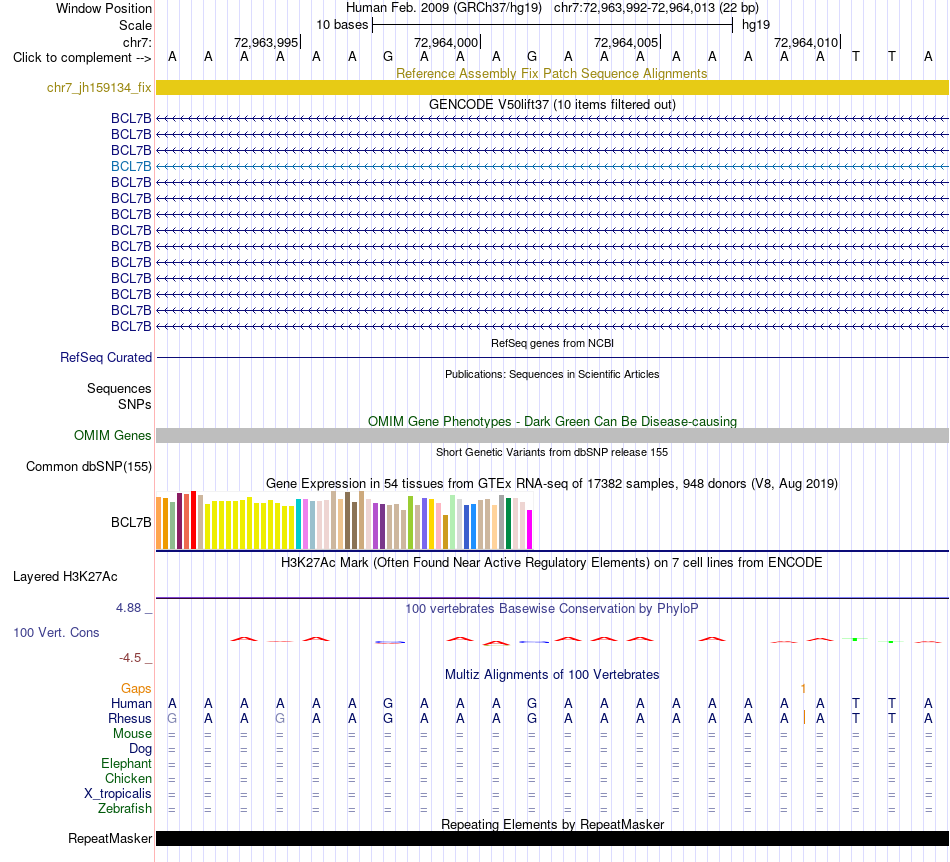
Task: Click the -4.5 lower PhyloP scale value
Action: tap(130, 658)
